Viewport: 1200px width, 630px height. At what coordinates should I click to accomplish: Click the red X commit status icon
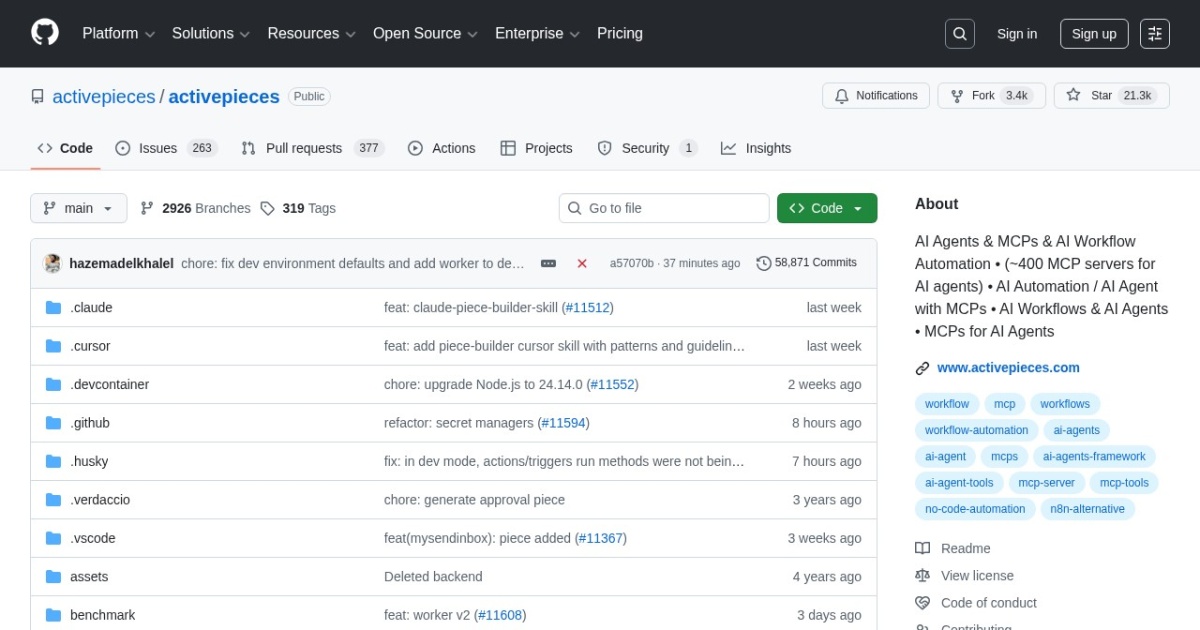[582, 263]
